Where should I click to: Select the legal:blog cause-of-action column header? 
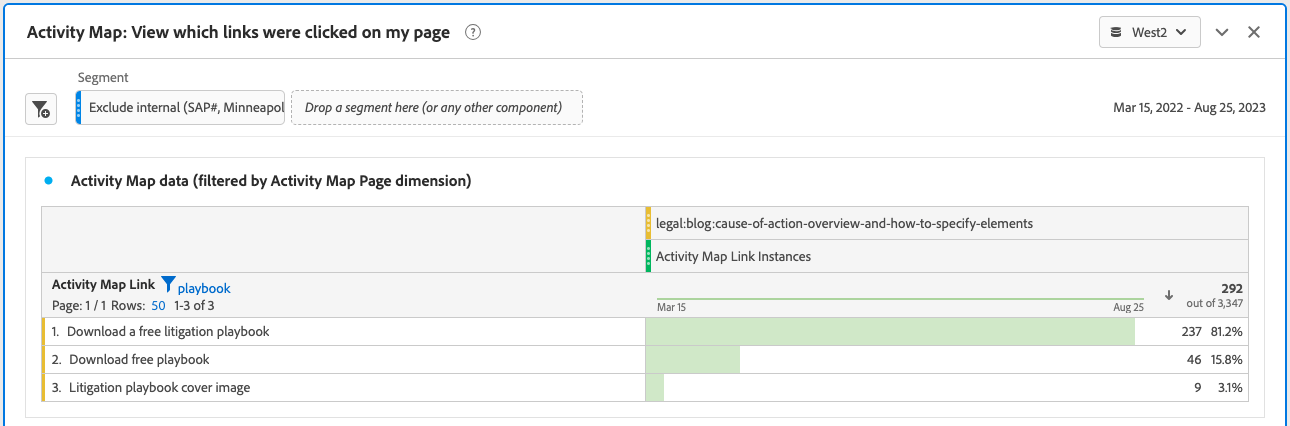(x=844, y=223)
